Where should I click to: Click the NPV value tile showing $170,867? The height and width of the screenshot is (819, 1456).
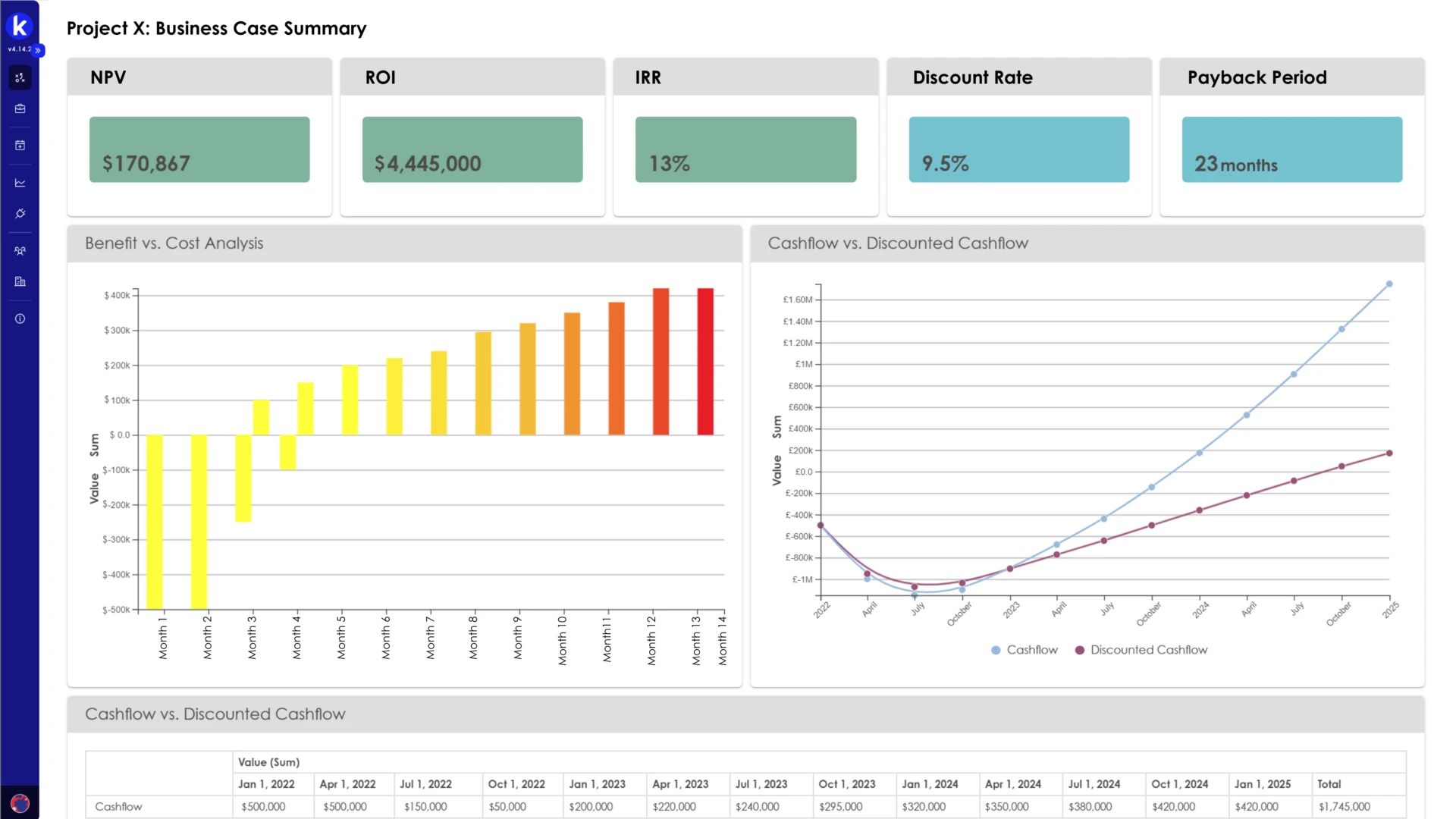(x=199, y=149)
